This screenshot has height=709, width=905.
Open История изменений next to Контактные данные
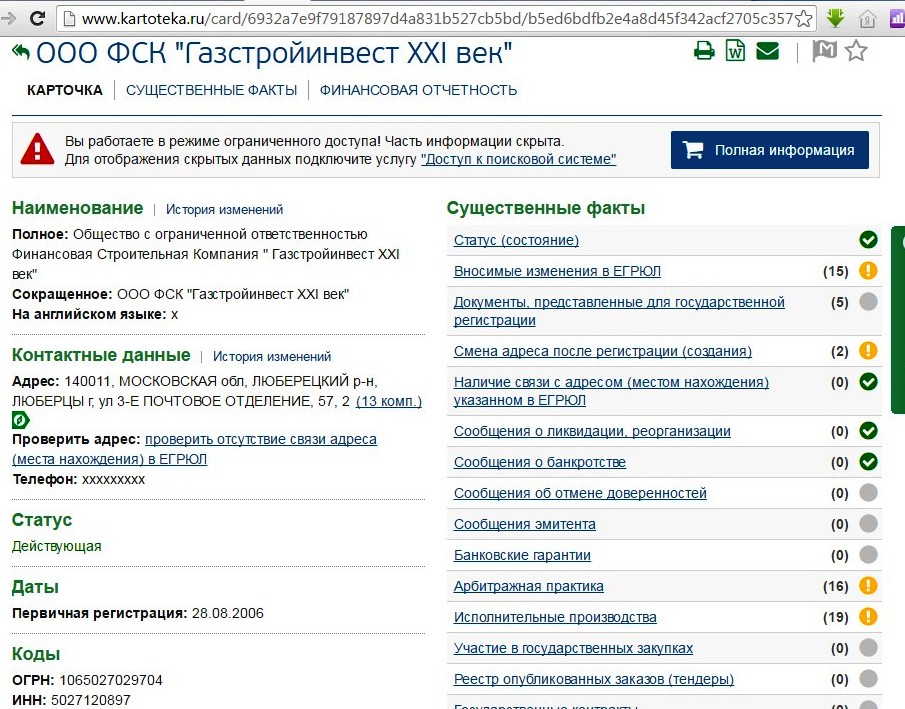pos(272,357)
